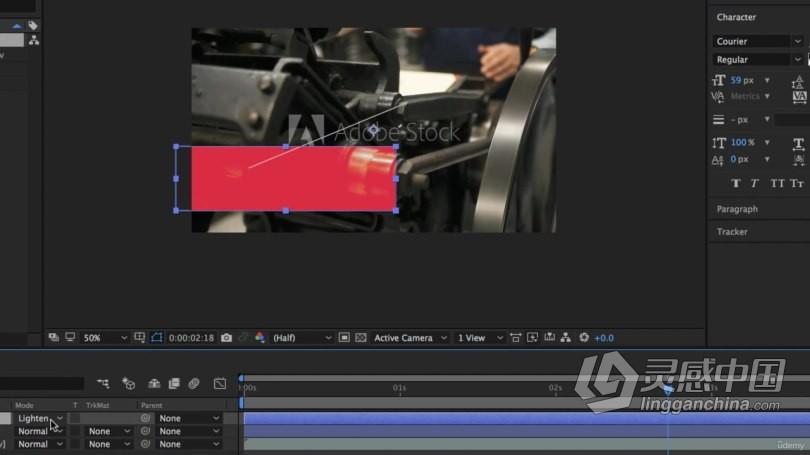Toggle the transparency grid

click(x=361, y=338)
